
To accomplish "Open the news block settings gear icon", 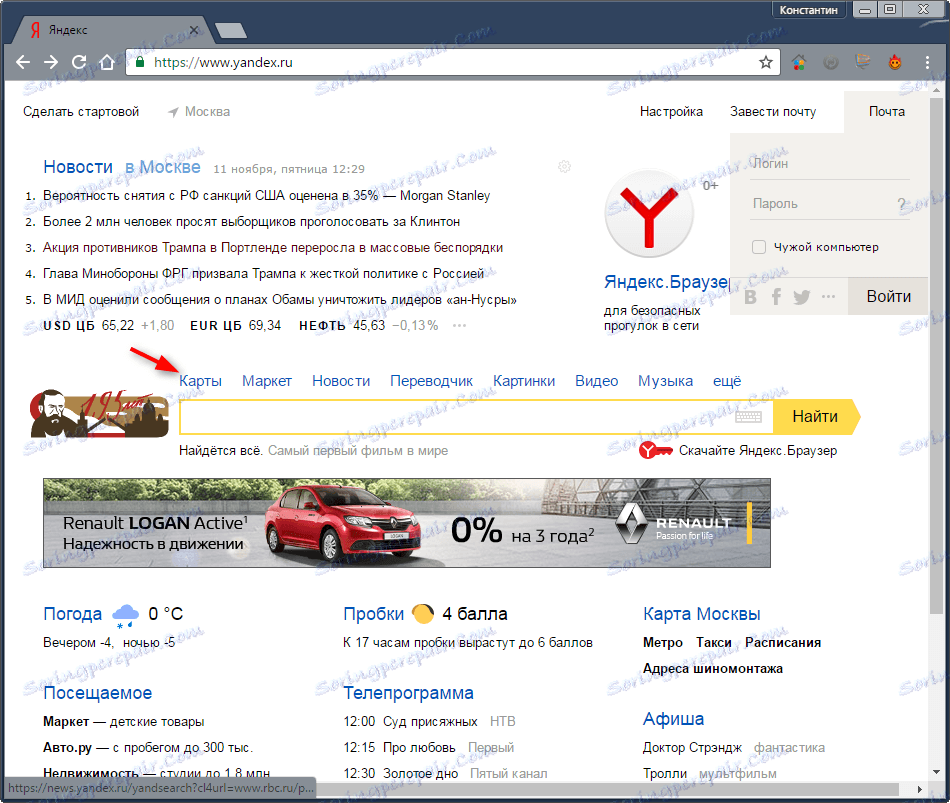I will tap(564, 167).
